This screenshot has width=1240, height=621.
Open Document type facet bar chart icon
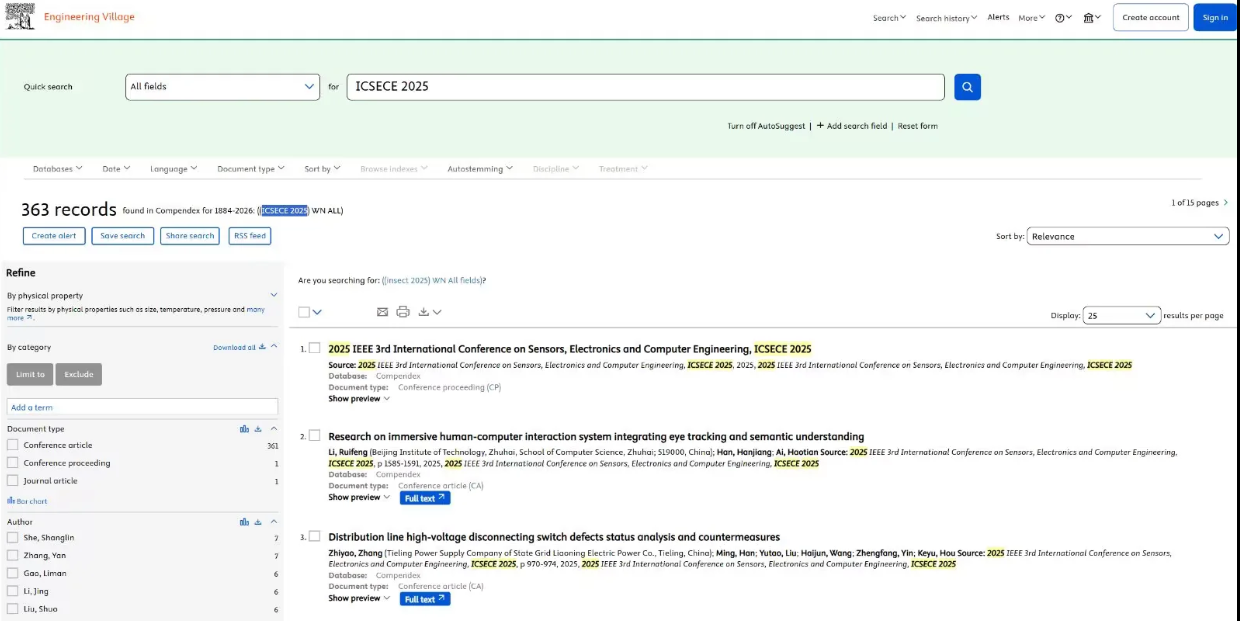(244, 429)
